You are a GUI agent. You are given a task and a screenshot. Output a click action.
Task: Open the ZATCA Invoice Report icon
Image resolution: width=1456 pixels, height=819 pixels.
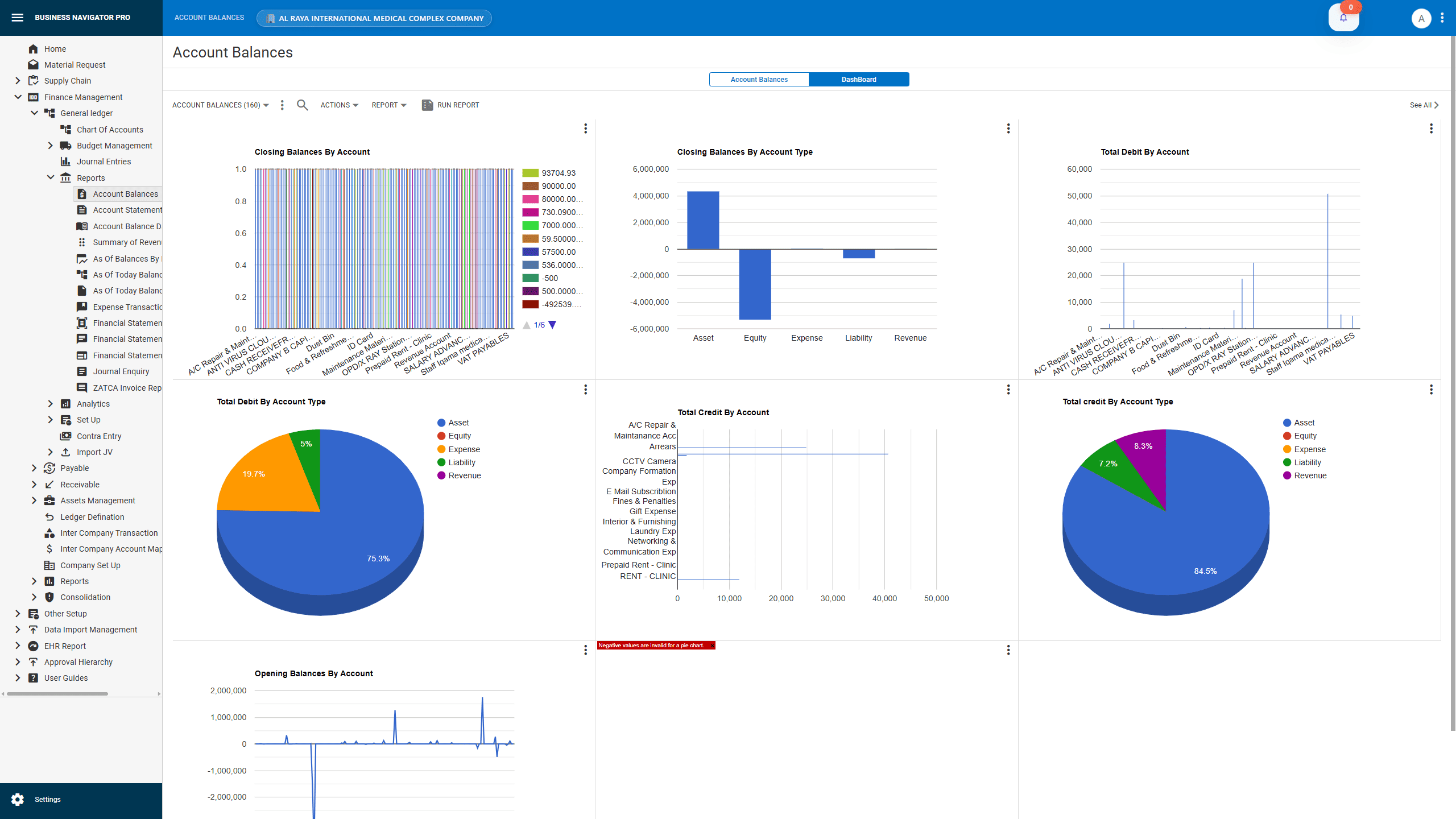[82, 387]
